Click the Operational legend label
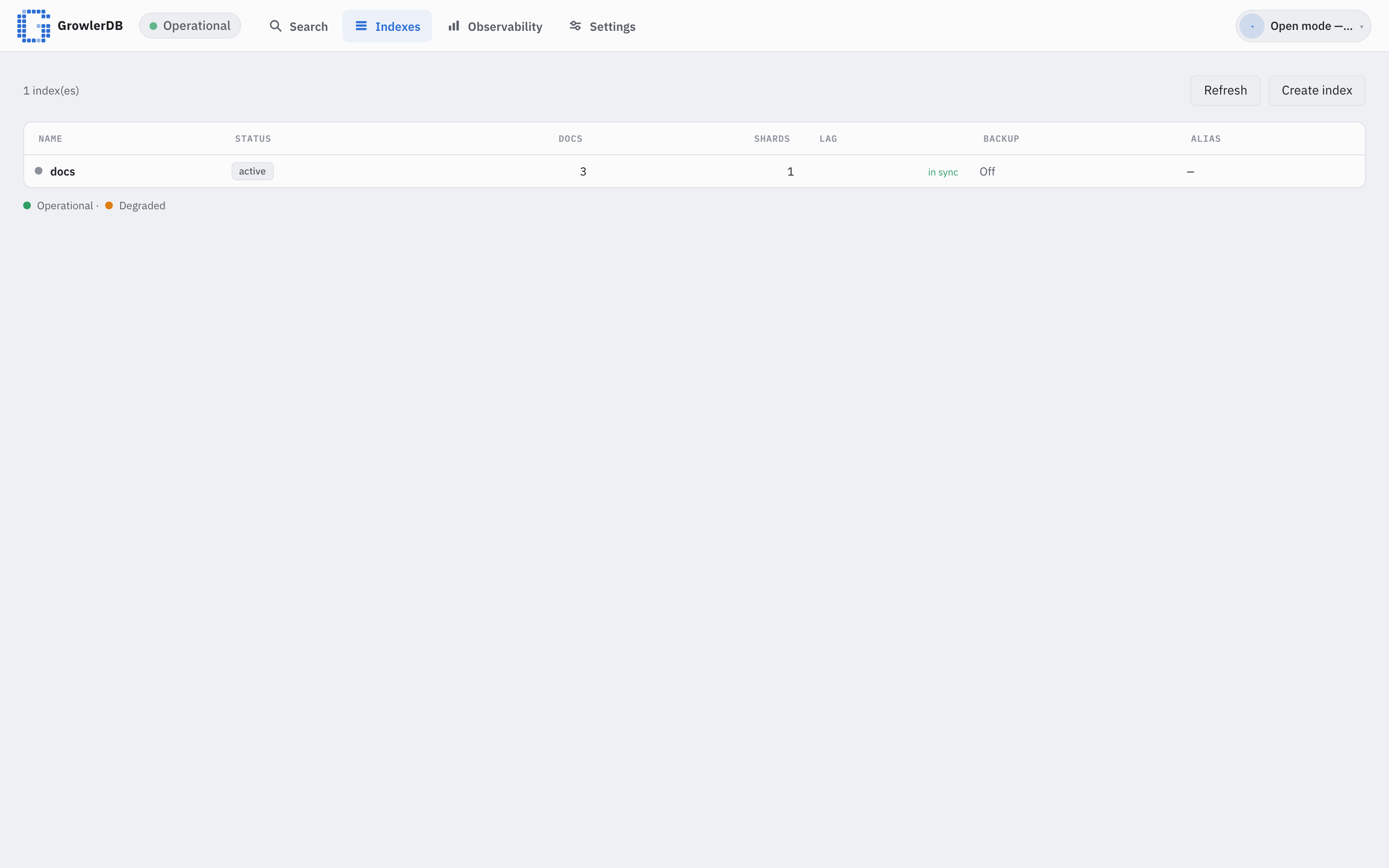 [65, 205]
